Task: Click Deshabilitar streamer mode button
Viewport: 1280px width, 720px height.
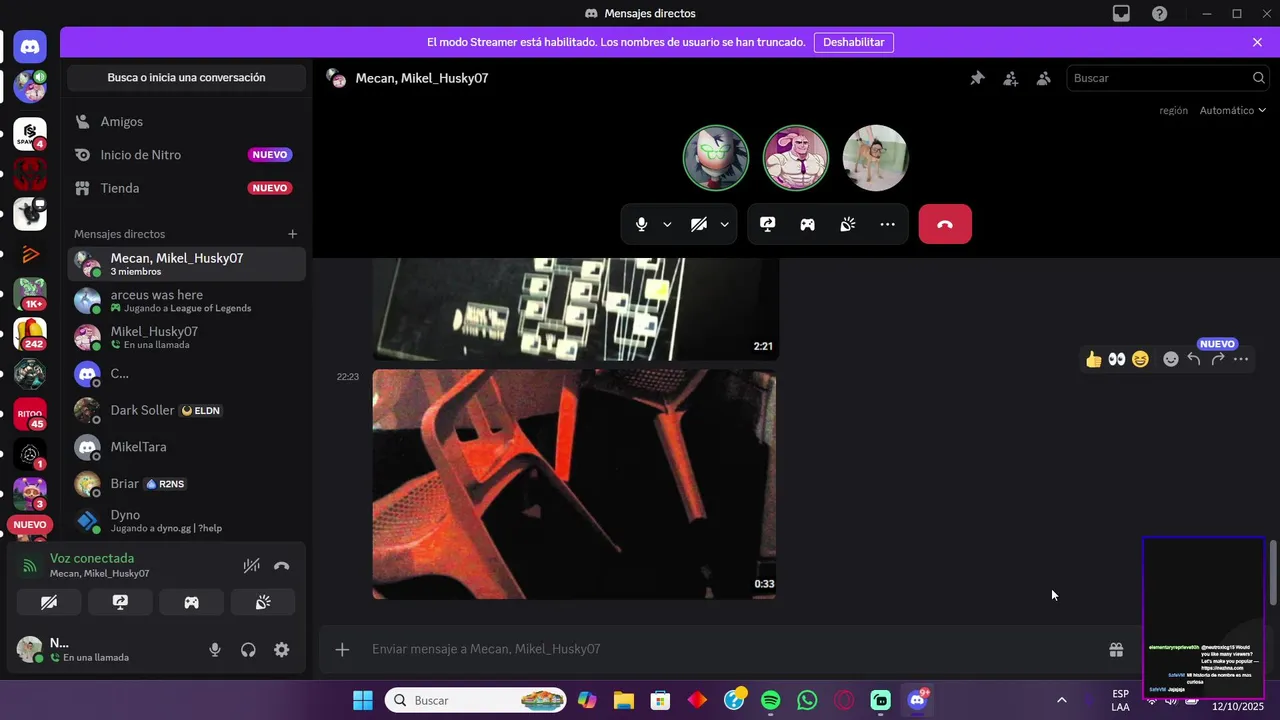Action: pos(853,42)
